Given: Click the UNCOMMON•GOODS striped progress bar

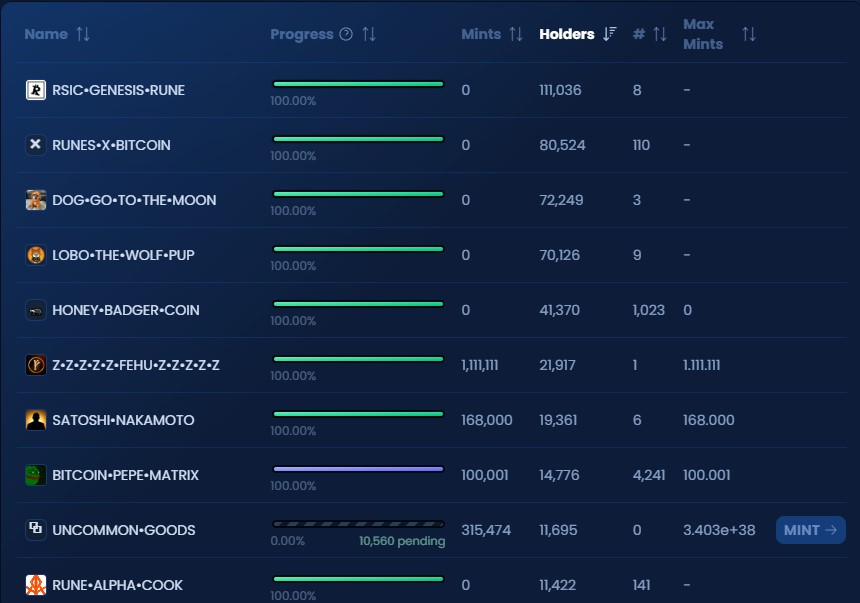Looking at the screenshot, I should pos(358,523).
